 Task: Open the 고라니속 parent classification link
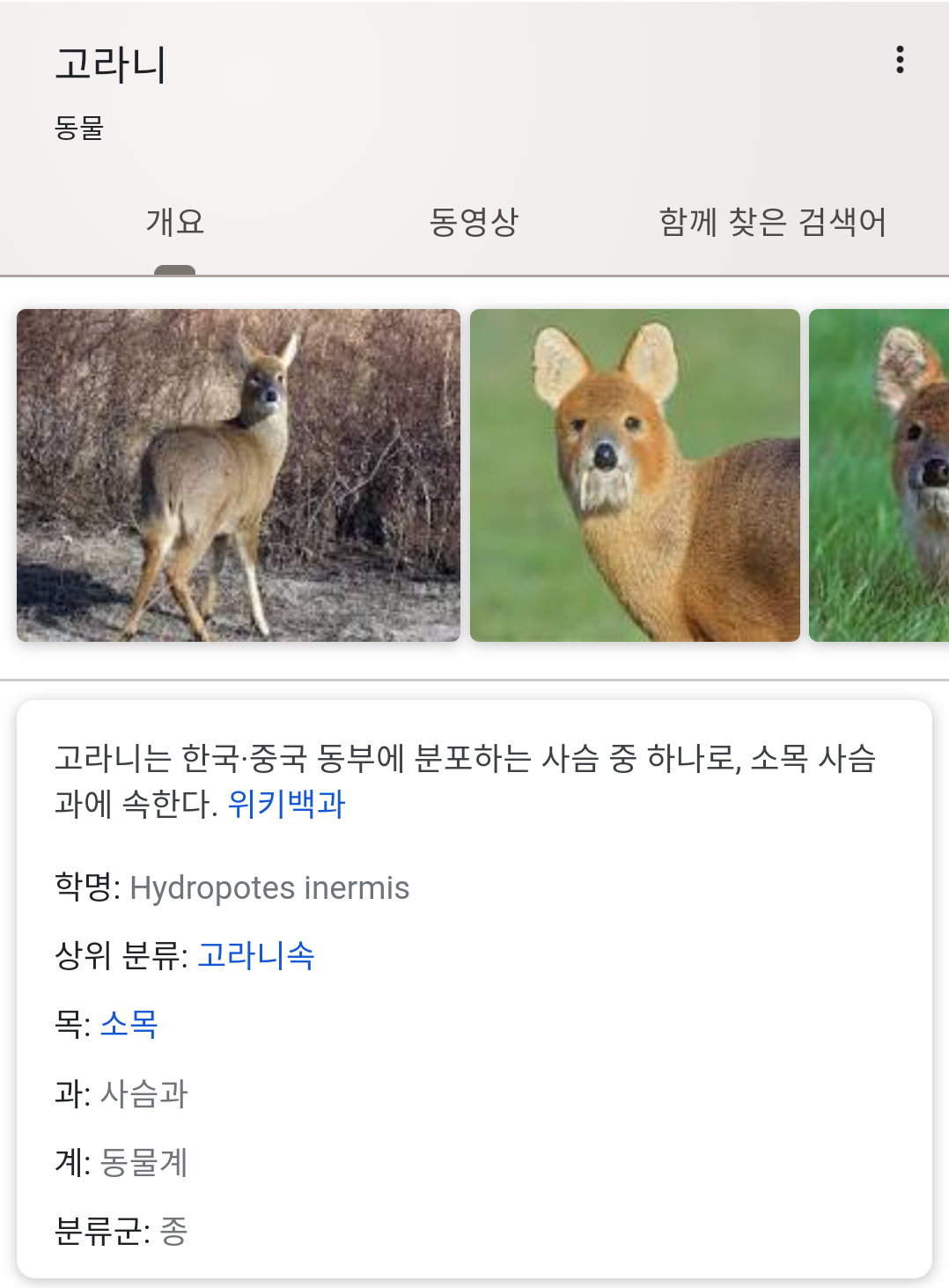[x=255, y=955]
